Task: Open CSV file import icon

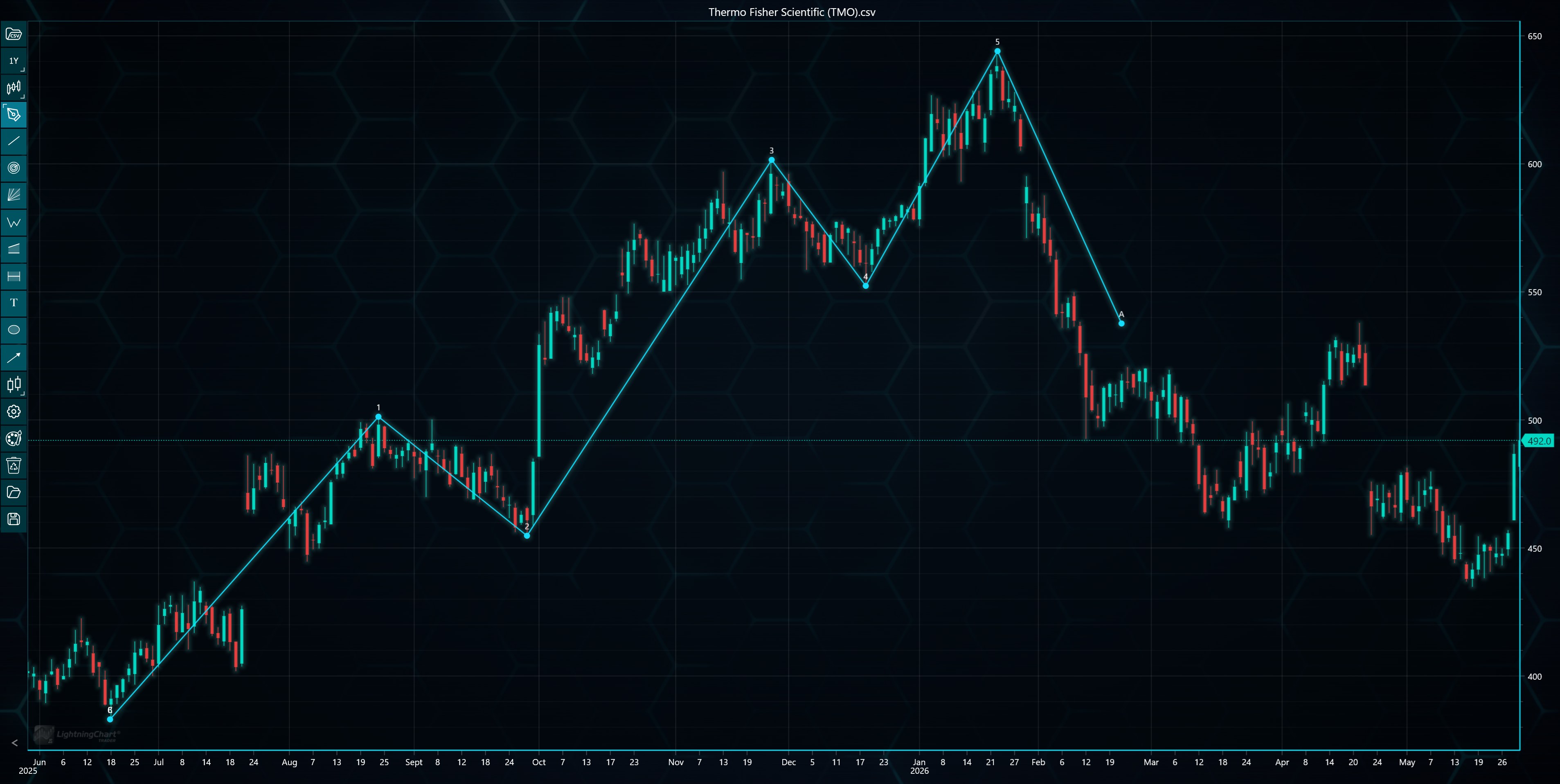Action: click(14, 34)
